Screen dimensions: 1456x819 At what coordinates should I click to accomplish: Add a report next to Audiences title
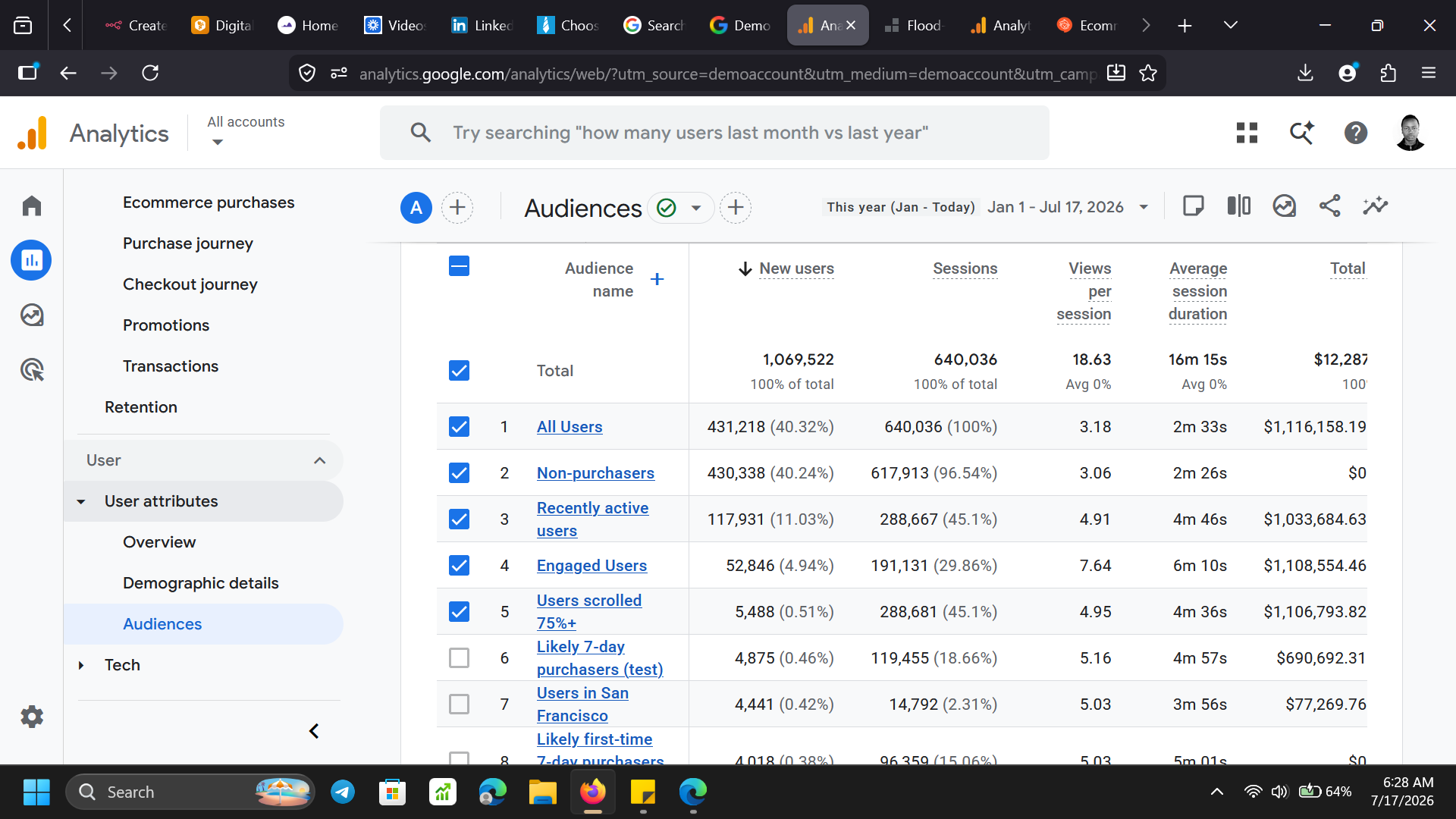[x=736, y=208]
